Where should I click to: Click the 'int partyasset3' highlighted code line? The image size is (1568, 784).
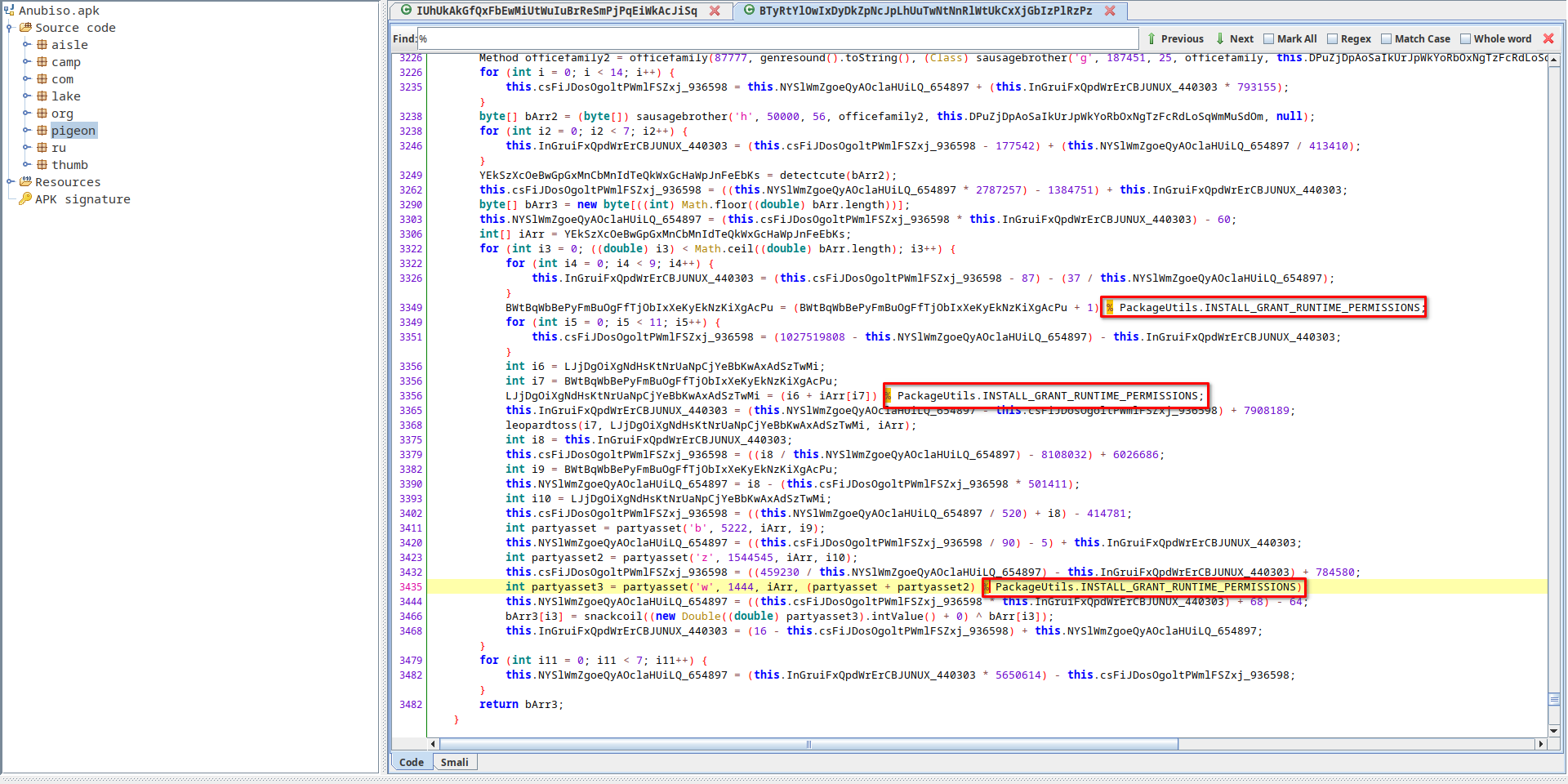(902, 587)
